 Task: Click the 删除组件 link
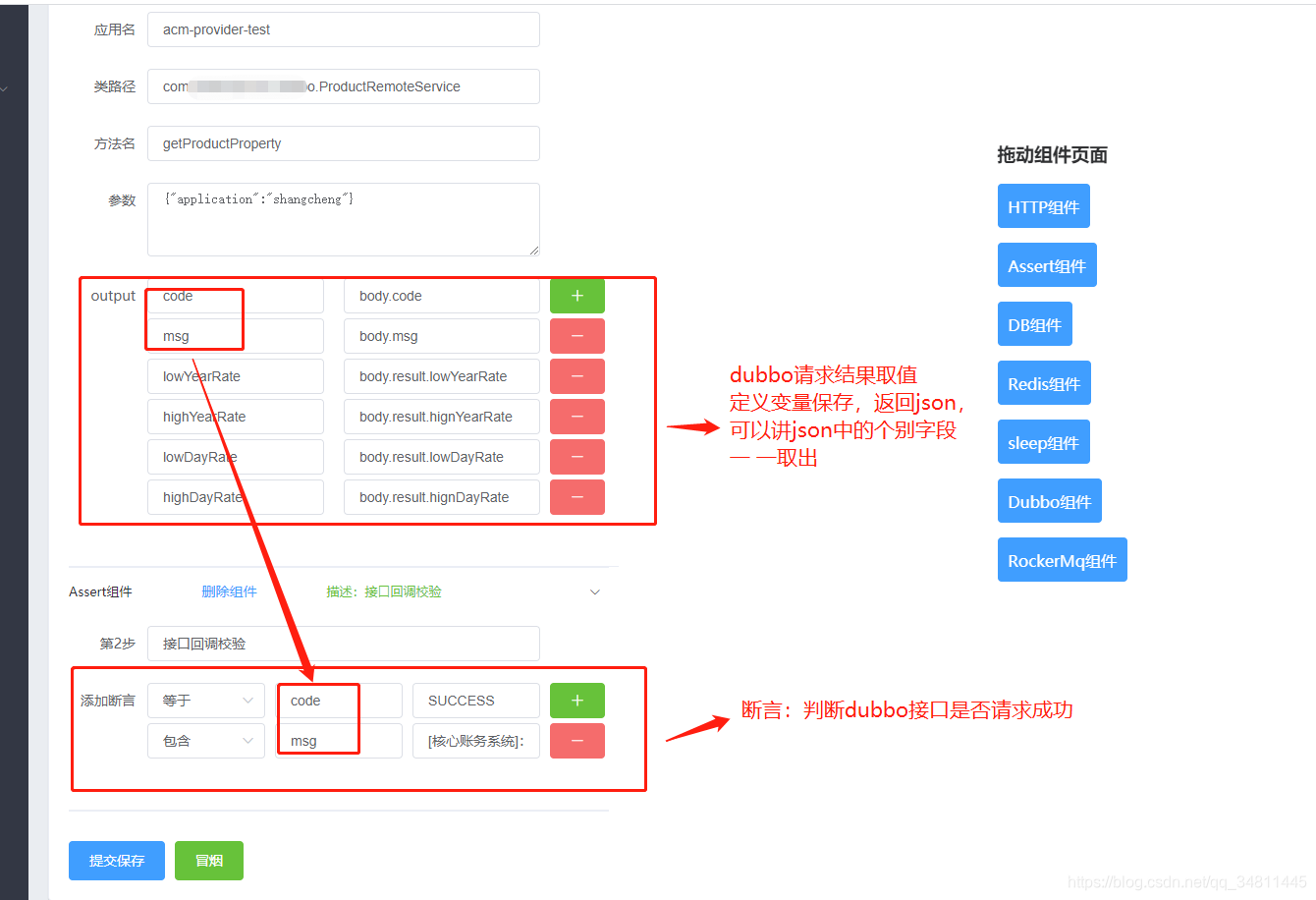tap(229, 591)
